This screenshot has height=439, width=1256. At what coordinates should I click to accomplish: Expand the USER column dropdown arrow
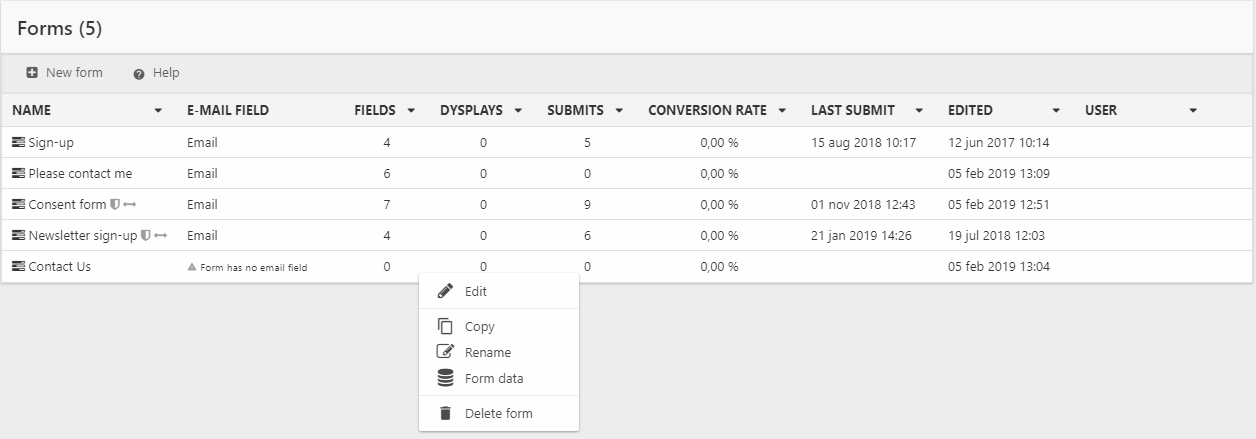click(x=1193, y=111)
